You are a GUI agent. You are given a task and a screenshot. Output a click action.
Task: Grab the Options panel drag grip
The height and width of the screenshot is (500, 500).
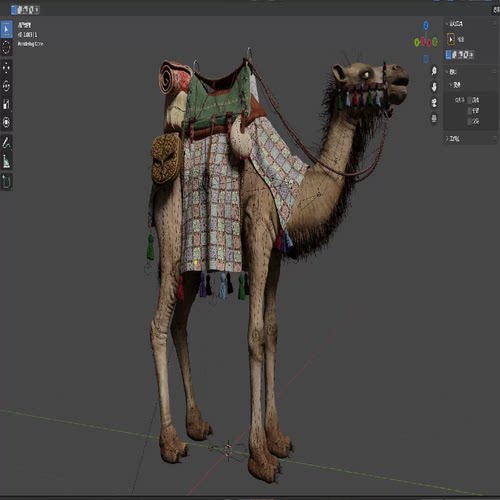(x=494, y=72)
